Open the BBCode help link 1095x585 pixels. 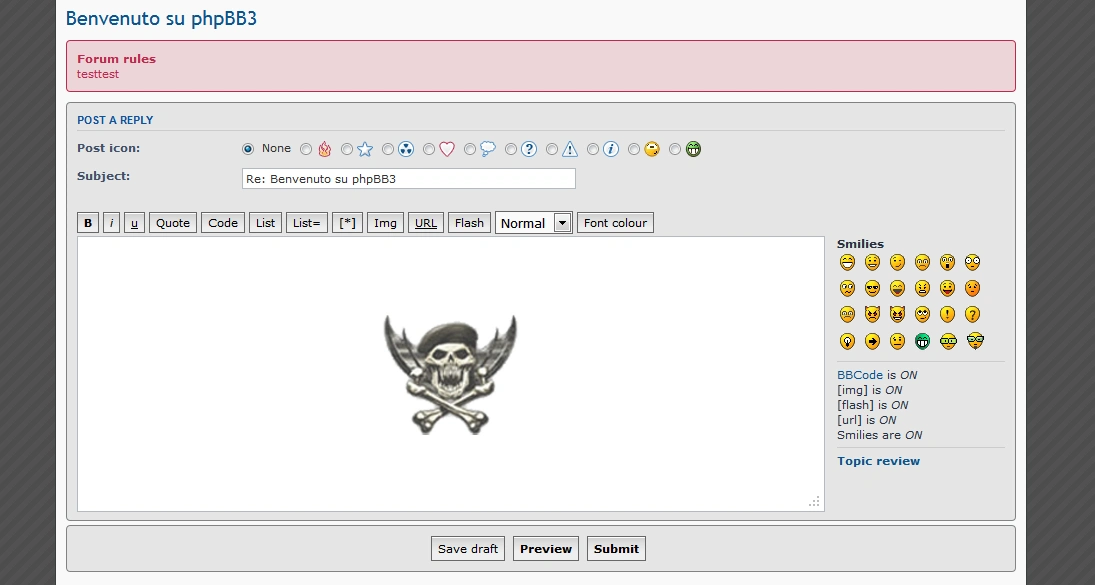[860, 375]
